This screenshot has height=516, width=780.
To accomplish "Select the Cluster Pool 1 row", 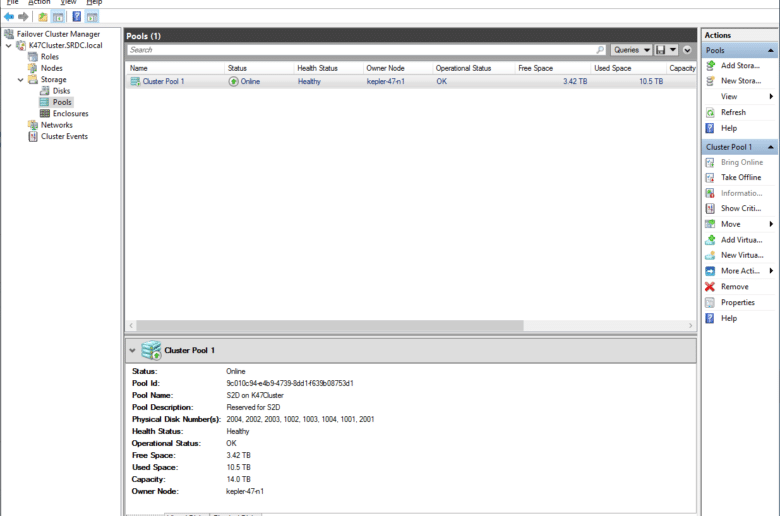I will click(411, 82).
